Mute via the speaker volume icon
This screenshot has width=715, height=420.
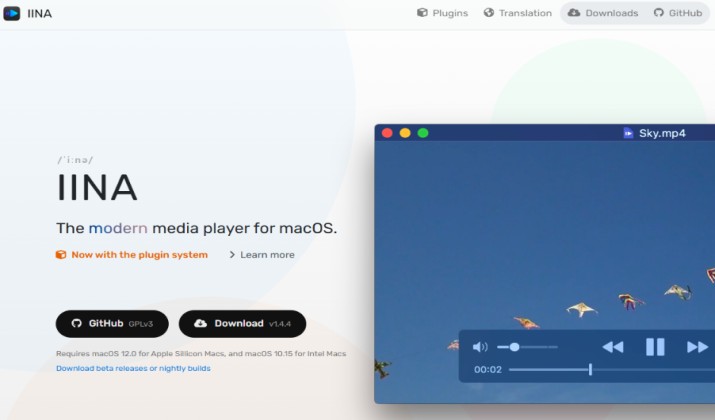click(480, 347)
